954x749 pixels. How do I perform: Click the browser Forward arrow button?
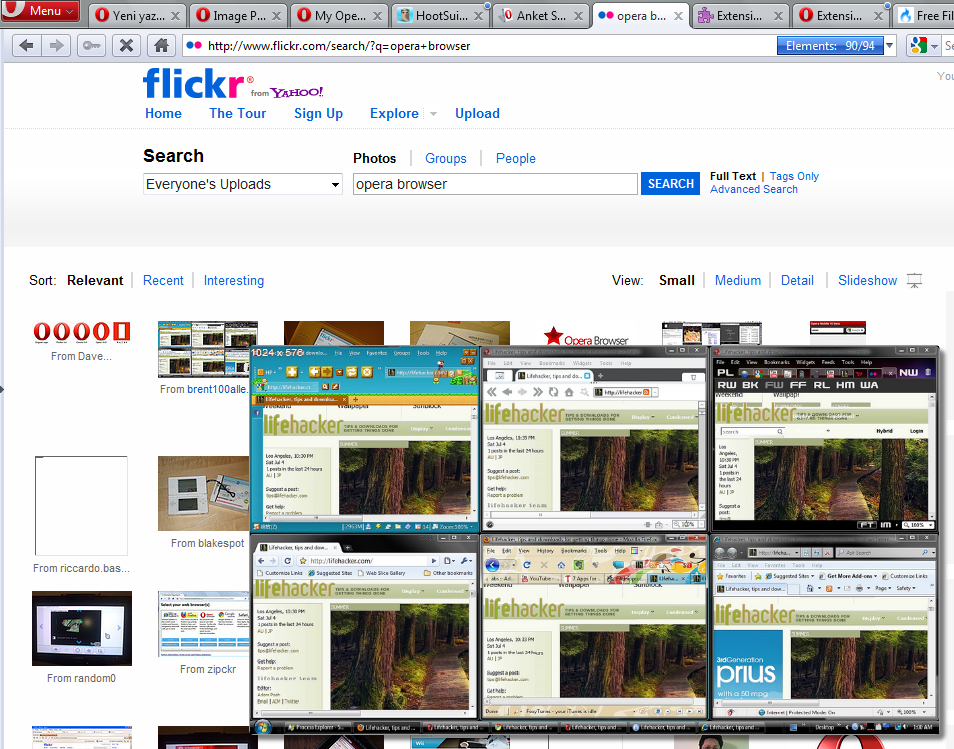[57, 46]
